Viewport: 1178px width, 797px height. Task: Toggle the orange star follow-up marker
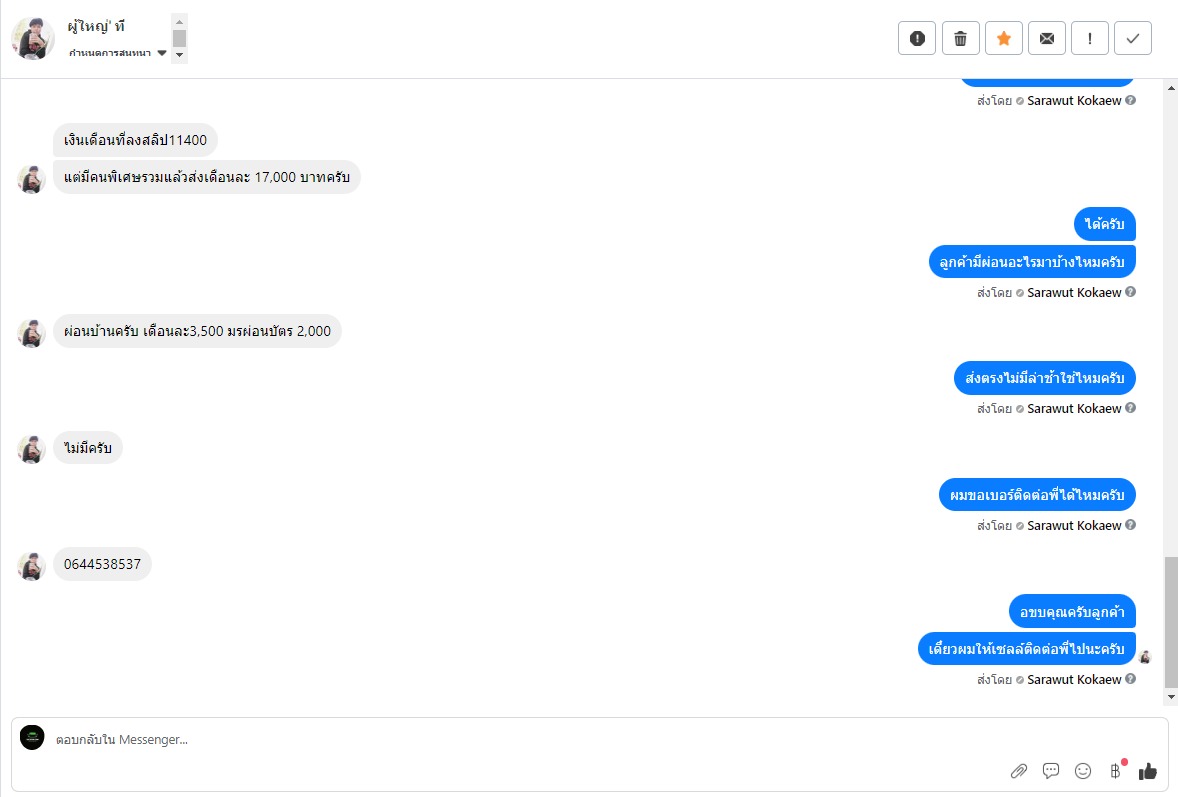point(1003,39)
